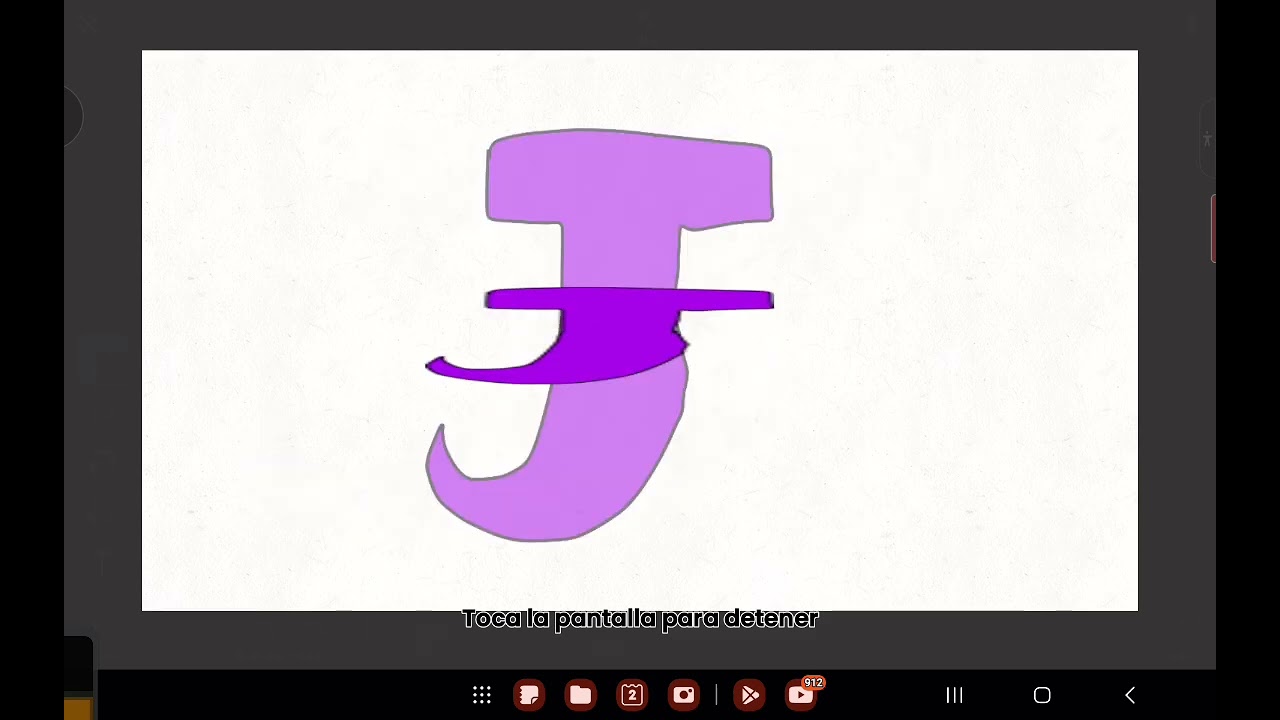Open the Calendar app icon

pos(632,695)
